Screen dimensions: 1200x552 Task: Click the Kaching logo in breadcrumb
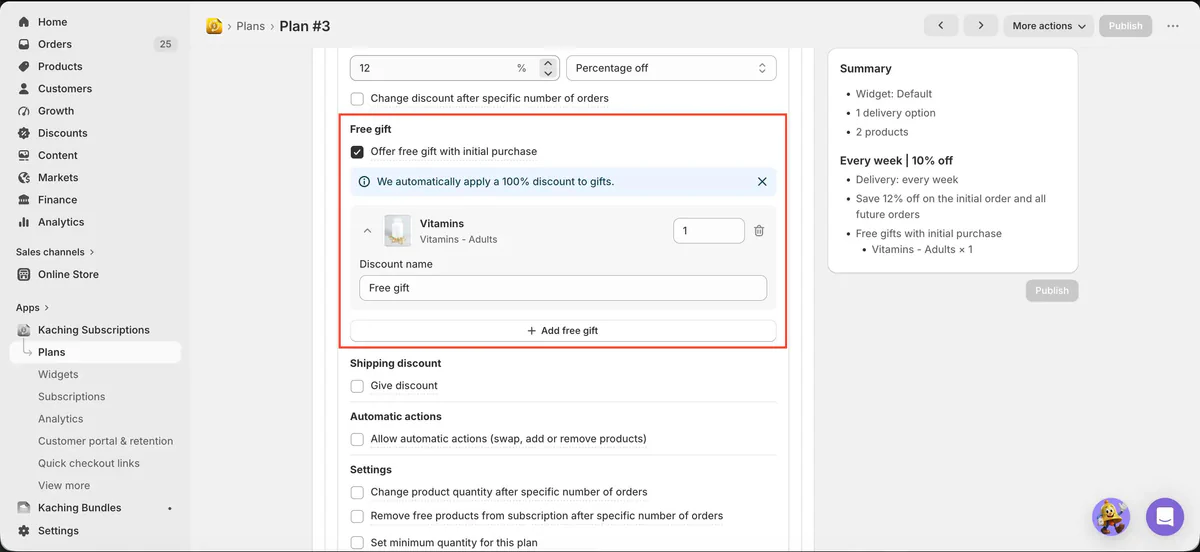(214, 26)
